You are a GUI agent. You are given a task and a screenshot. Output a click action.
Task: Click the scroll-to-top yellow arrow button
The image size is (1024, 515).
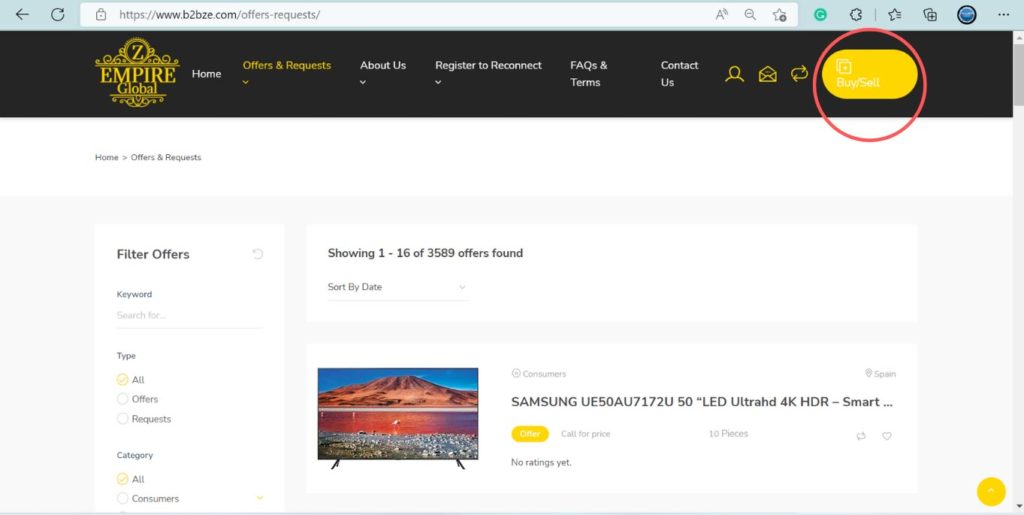[990, 491]
